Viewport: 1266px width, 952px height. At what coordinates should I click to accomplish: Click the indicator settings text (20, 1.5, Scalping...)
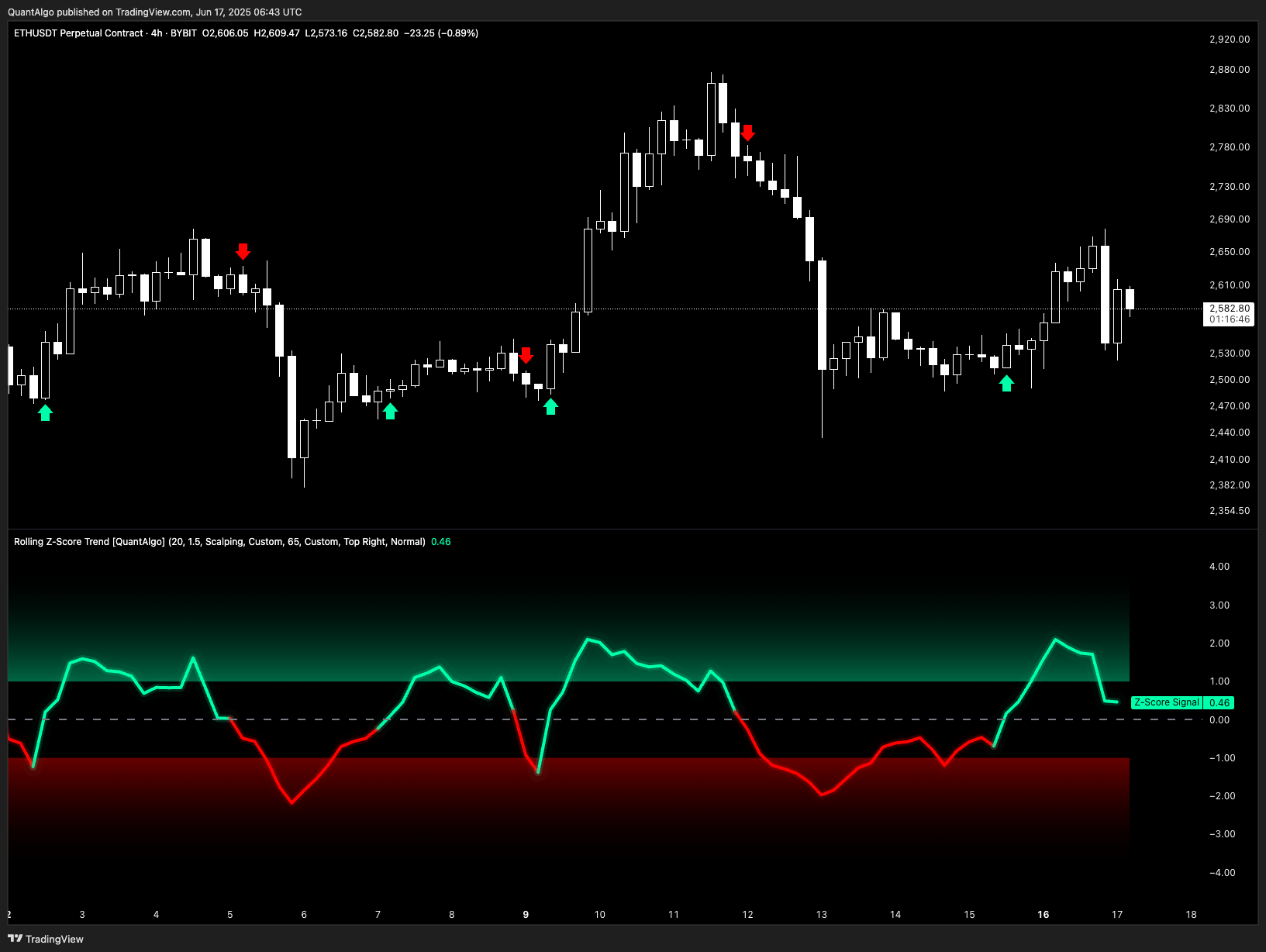coord(297,542)
